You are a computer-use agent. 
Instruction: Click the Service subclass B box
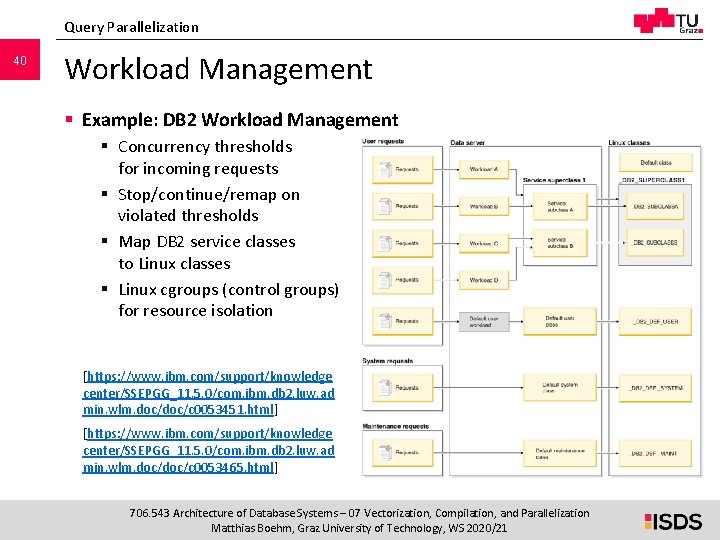click(560, 243)
